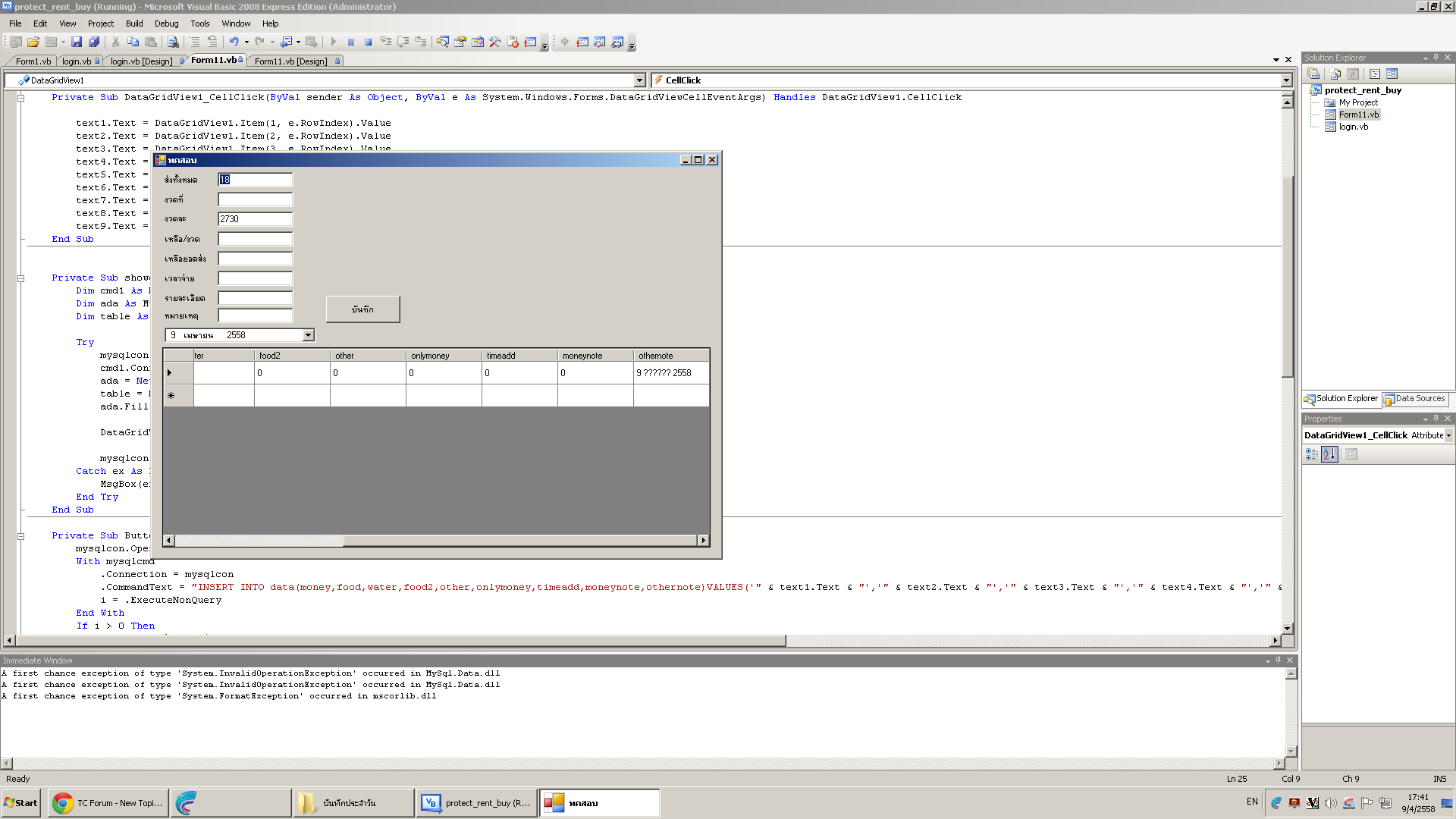Click the Break All pause debugging icon
The image size is (1456, 819).
pyautogui.click(x=350, y=42)
